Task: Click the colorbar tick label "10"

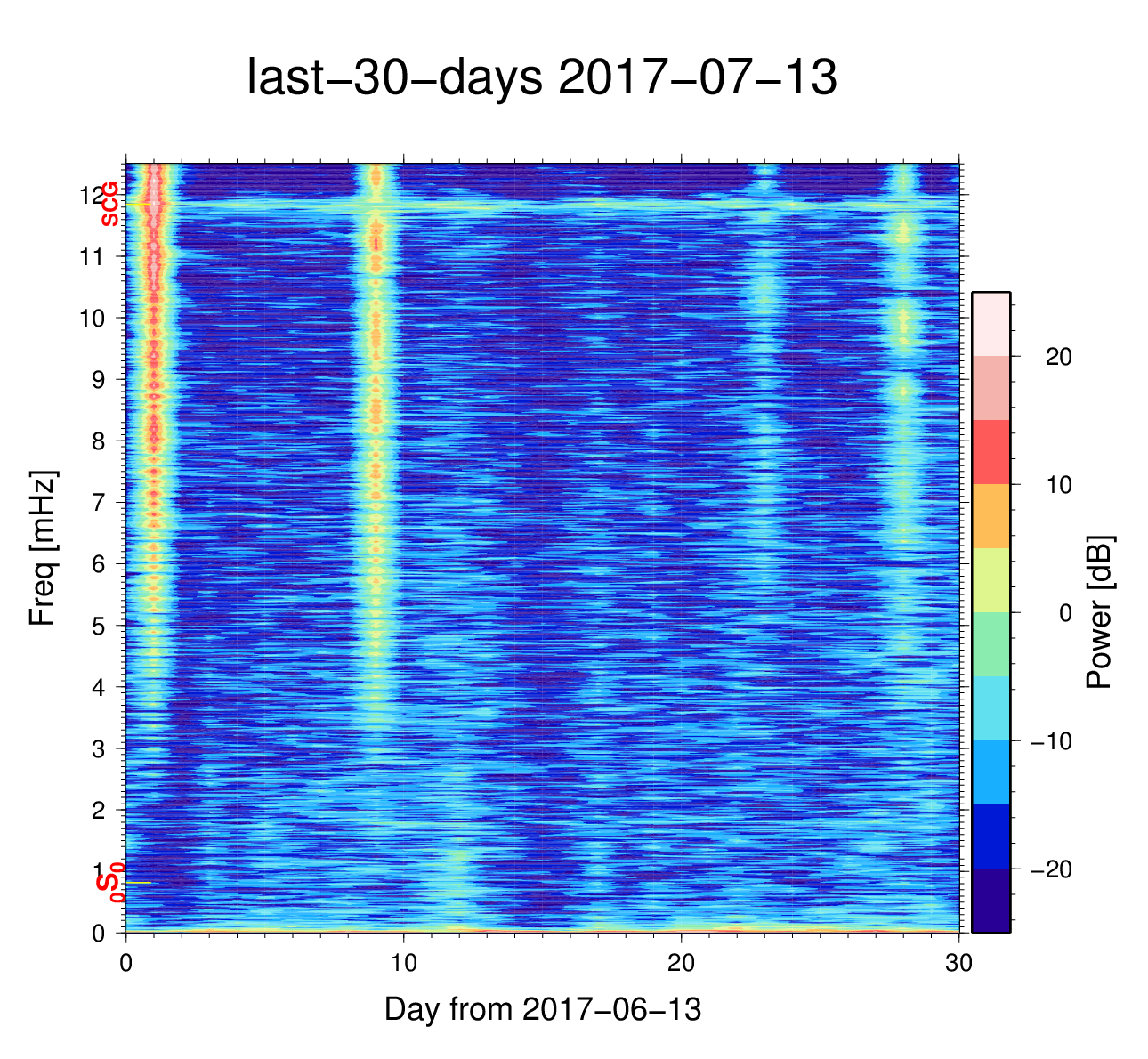Action: [1057, 485]
